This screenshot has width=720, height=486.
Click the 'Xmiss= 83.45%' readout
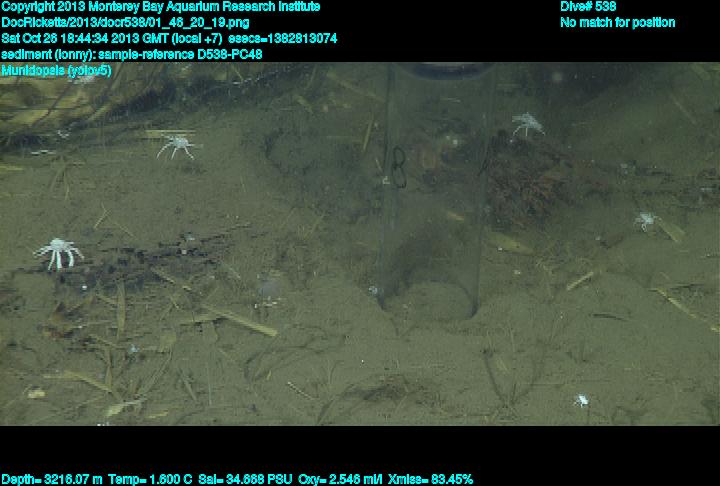tap(430, 480)
